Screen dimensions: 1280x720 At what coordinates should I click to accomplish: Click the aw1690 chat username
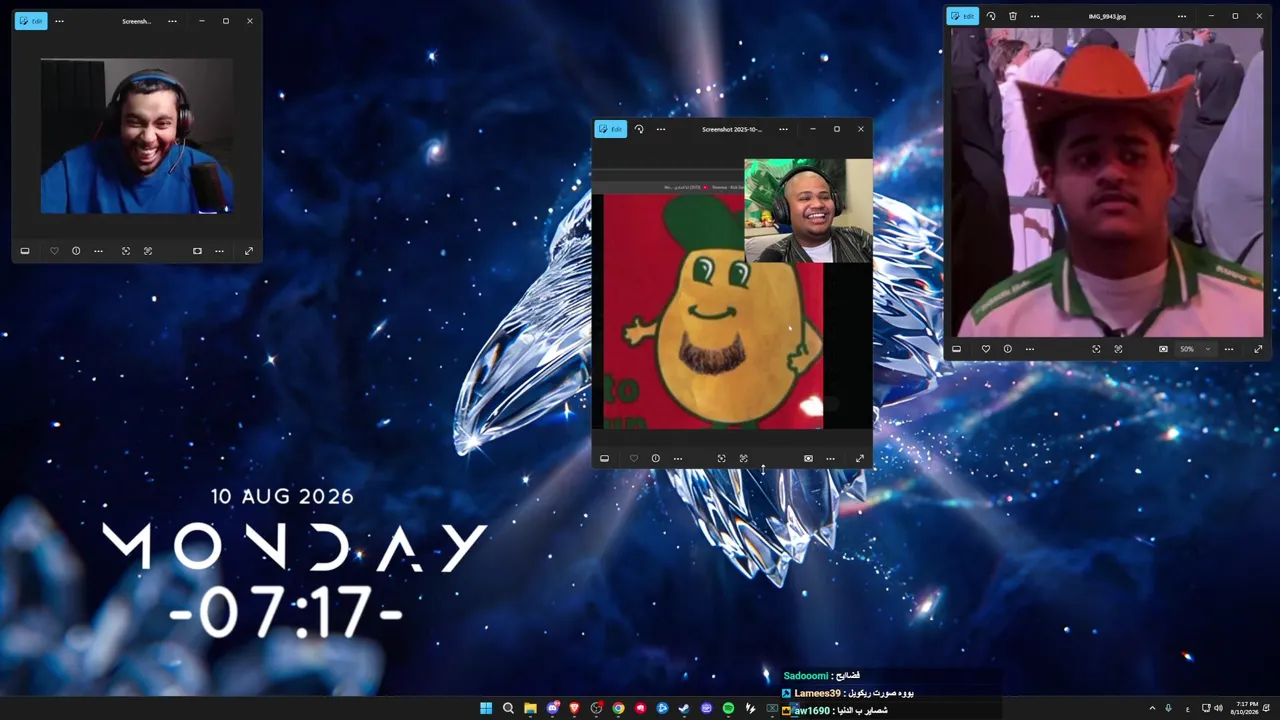812,711
